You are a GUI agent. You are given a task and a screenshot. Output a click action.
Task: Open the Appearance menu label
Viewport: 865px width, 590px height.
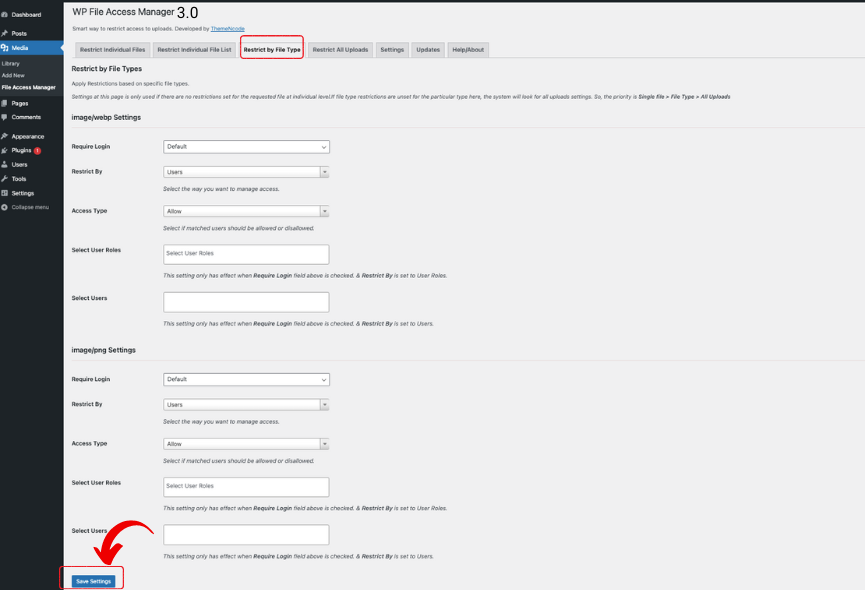click(x=28, y=136)
